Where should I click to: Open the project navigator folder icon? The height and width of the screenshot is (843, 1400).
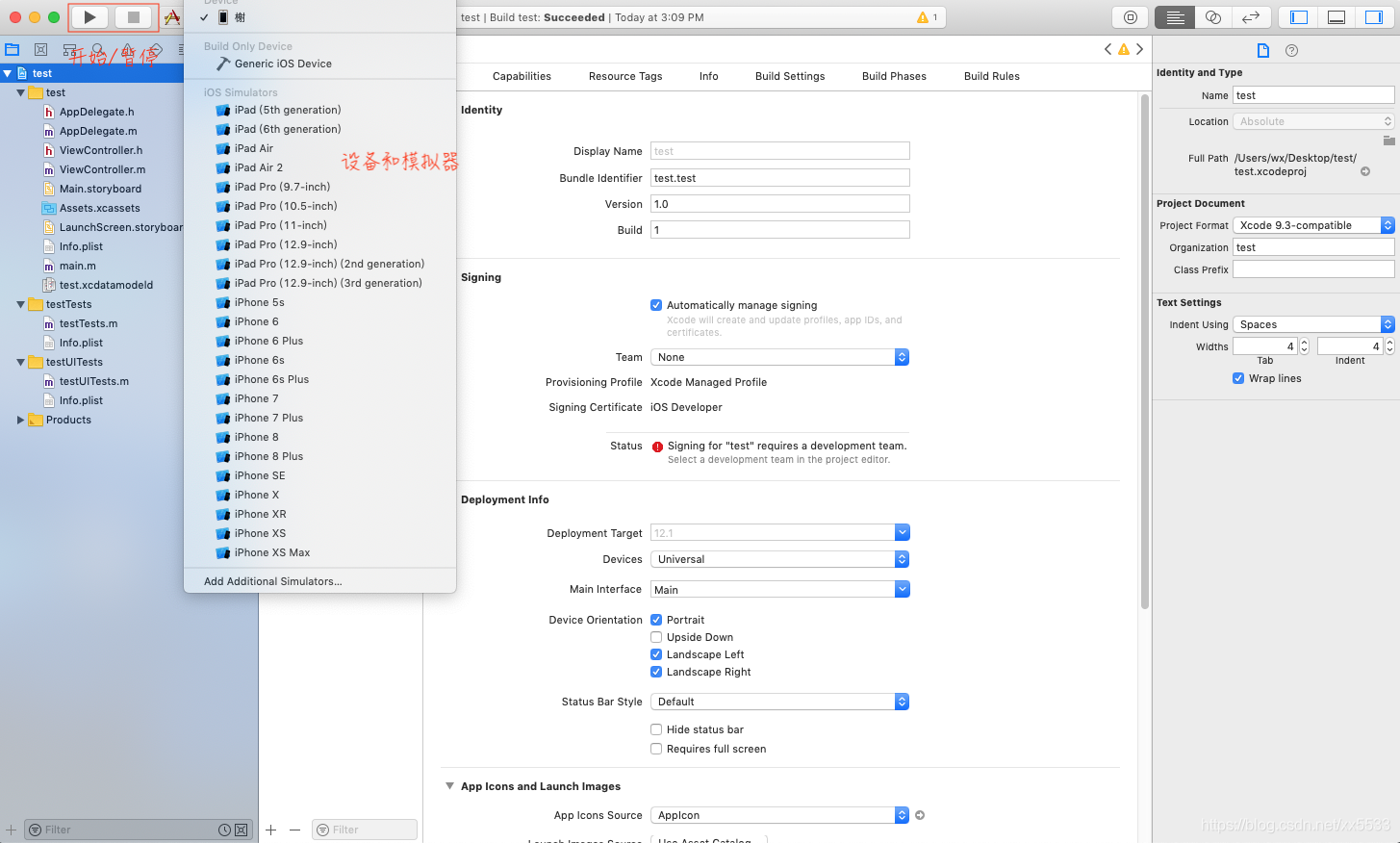13,50
